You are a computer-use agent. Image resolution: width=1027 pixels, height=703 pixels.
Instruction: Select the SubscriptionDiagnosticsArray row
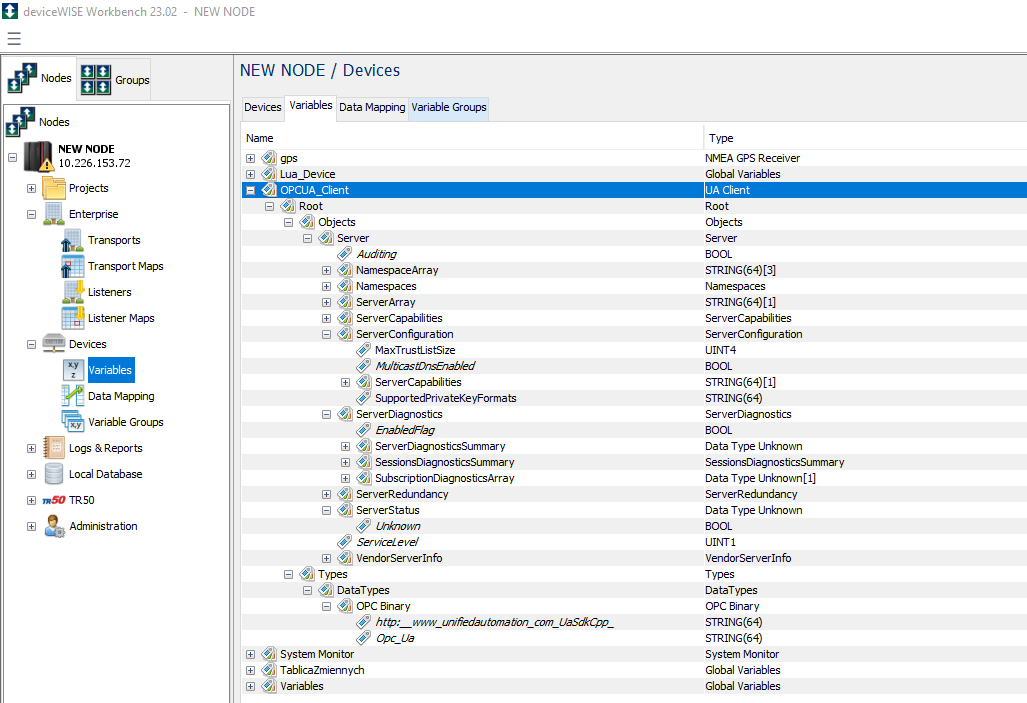(634, 478)
